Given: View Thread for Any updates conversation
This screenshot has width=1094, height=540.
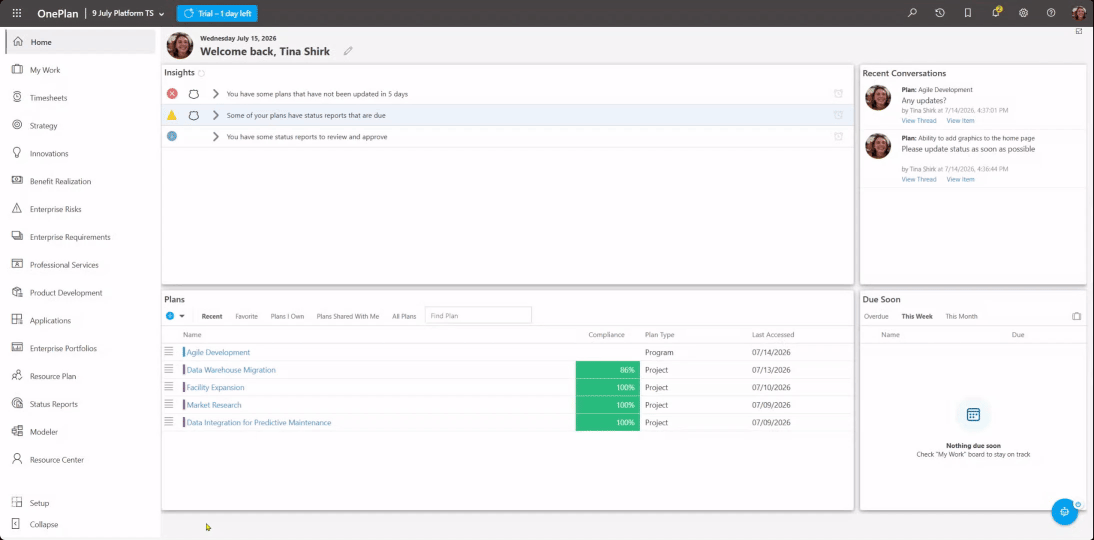Looking at the screenshot, I should 919,121.
